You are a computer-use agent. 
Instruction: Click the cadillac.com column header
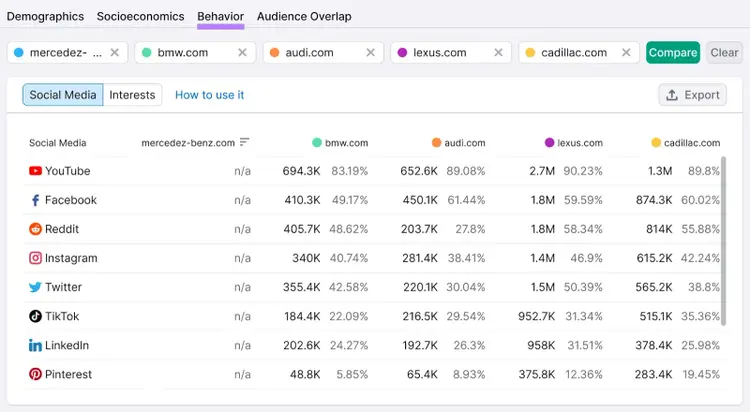685,143
